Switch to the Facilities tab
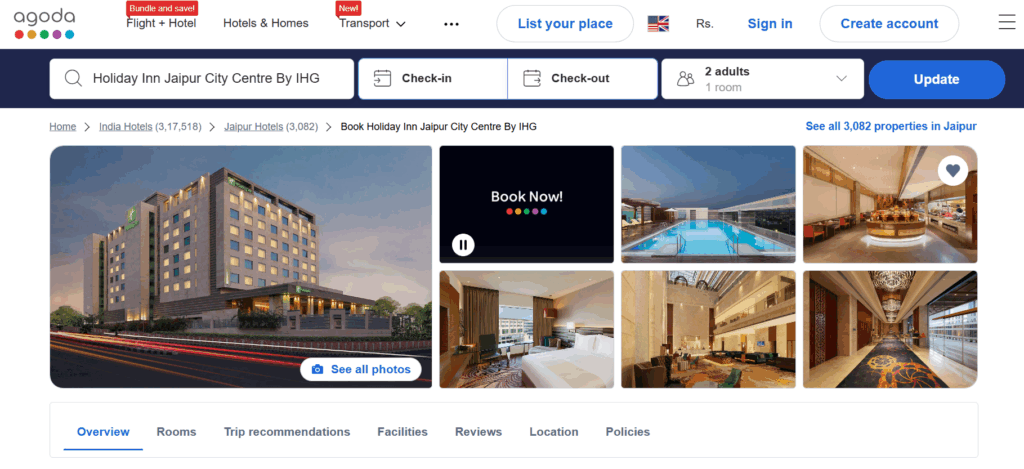The width and height of the screenshot is (1024, 469). point(402,432)
